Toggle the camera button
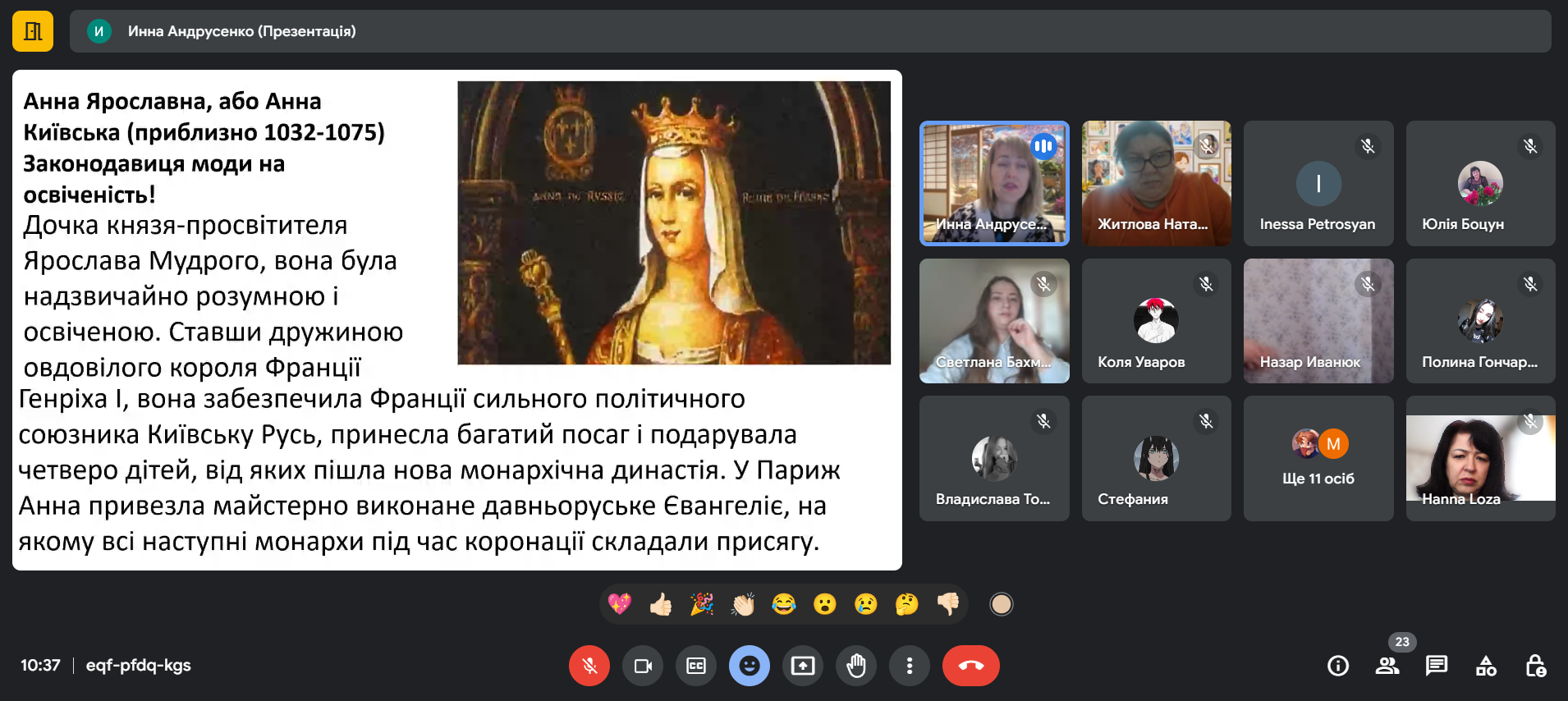Viewport: 1568px width, 701px height. tap(643, 666)
